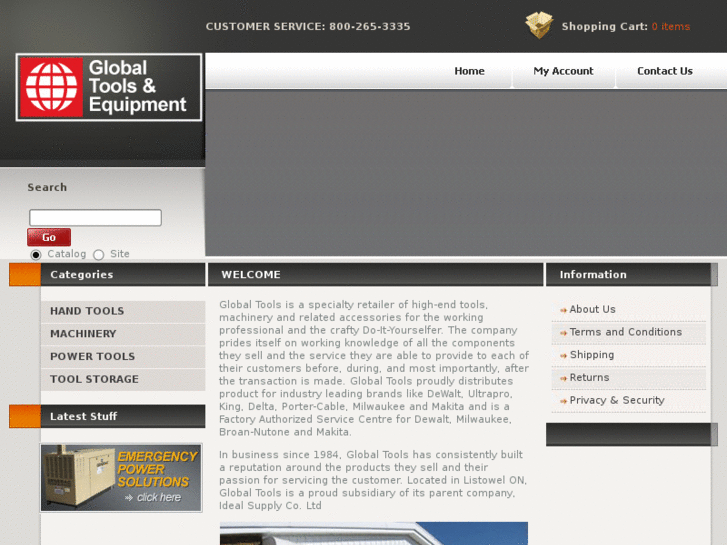
Task: Select the Catalog search radio button
Action: (36, 255)
